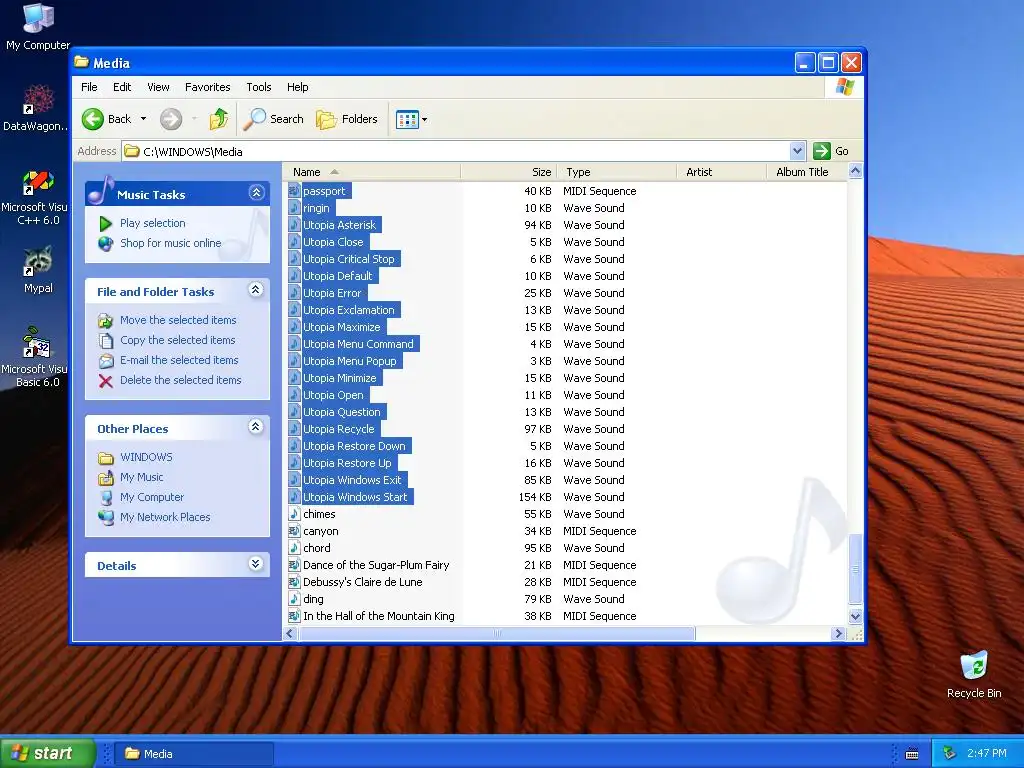This screenshot has width=1024, height=768.
Task: Click the Views icon in toolbar
Action: tap(407, 120)
